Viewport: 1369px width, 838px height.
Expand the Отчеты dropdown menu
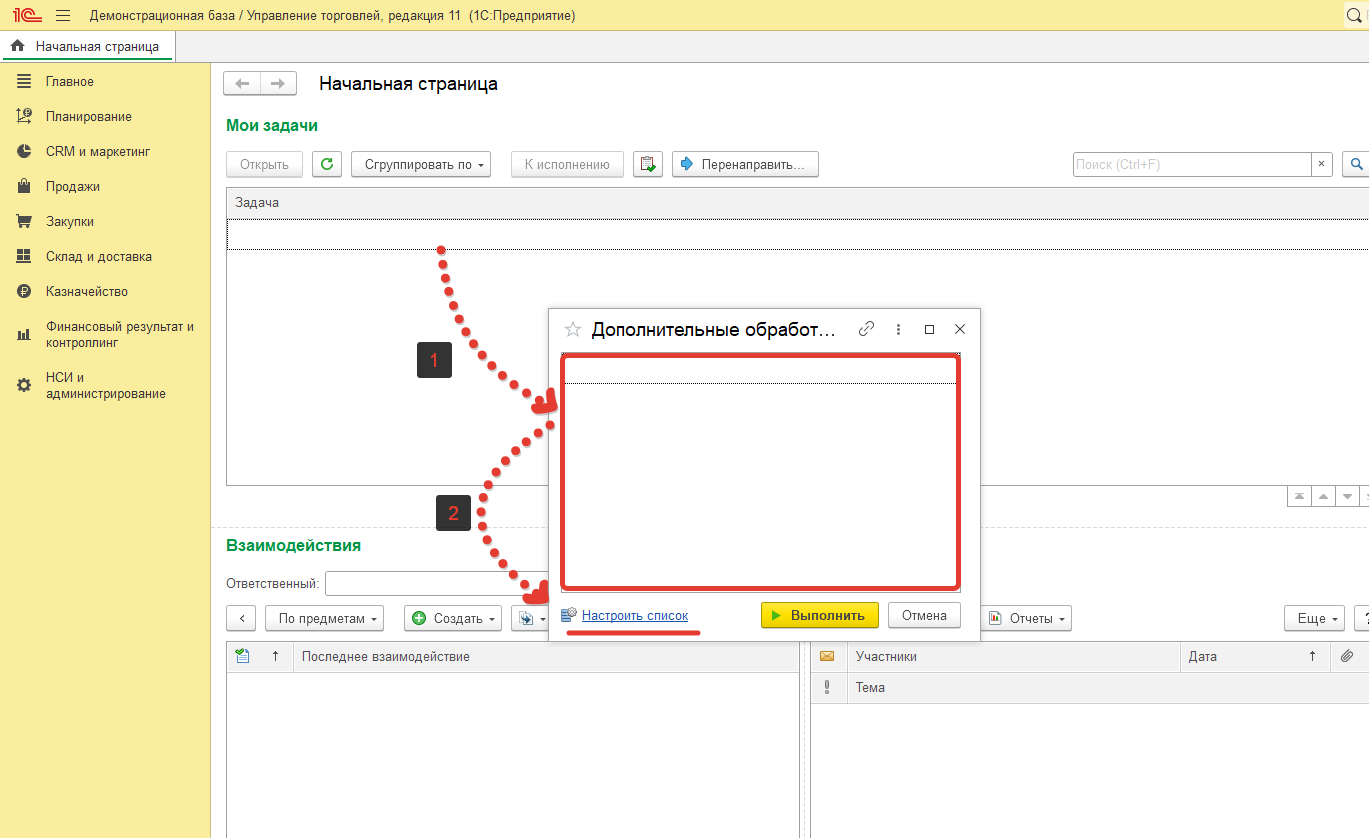[x=1029, y=619]
